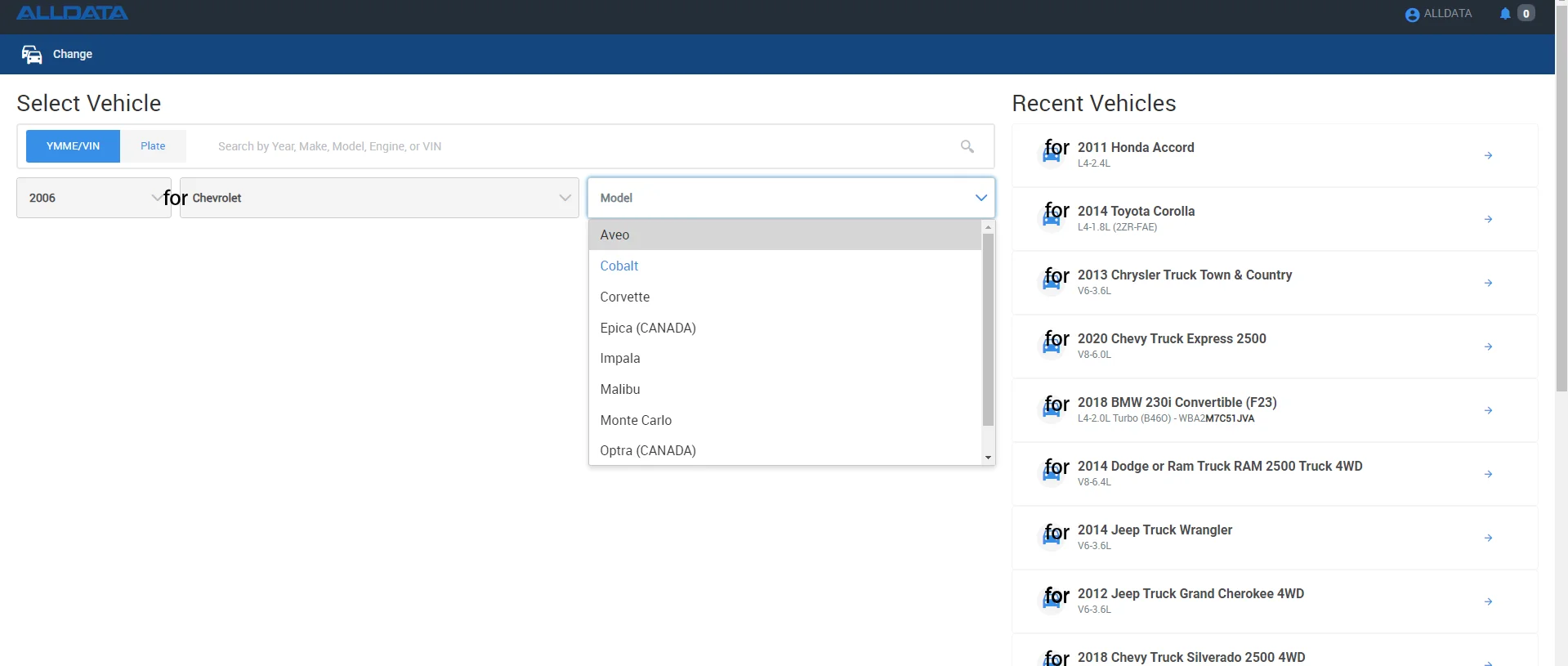
Task: Click the Change vehicle car icon
Action: 32,54
